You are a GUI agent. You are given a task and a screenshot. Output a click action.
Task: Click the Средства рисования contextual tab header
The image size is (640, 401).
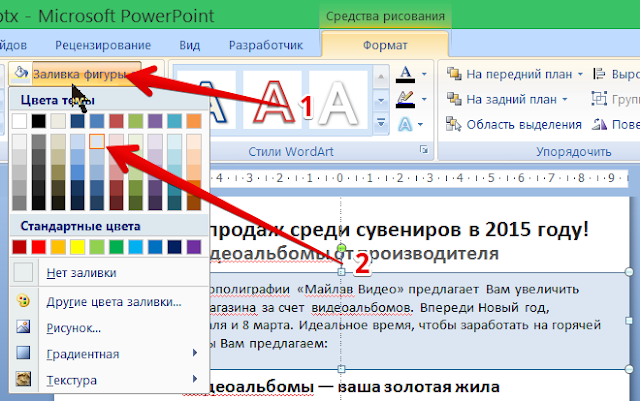(x=385, y=16)
